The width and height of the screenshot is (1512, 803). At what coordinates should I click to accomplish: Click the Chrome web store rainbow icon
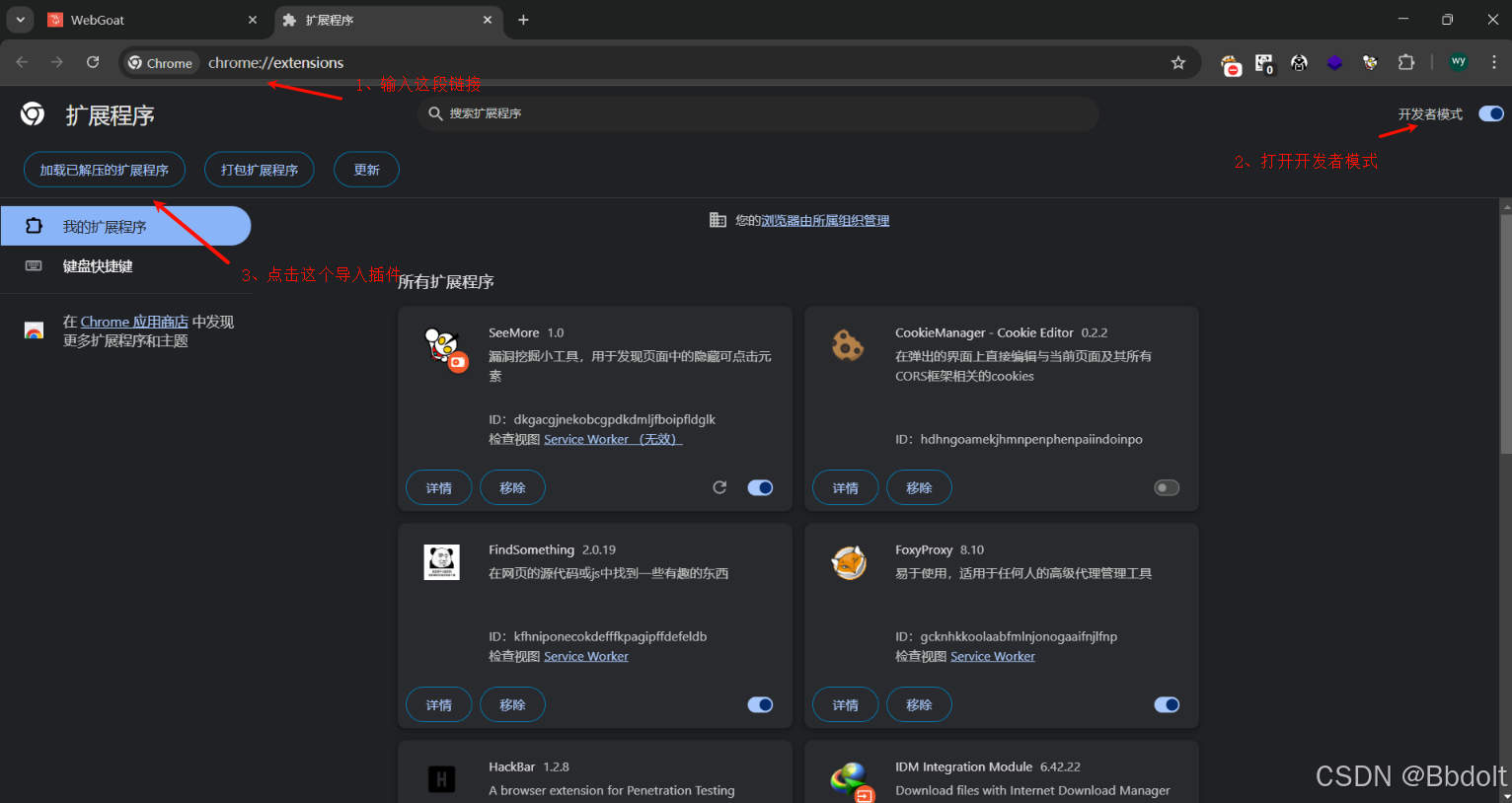34,330
